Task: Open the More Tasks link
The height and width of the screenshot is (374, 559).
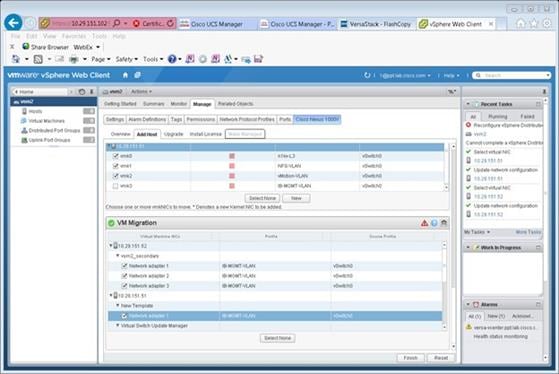Action: click(528, 232)
